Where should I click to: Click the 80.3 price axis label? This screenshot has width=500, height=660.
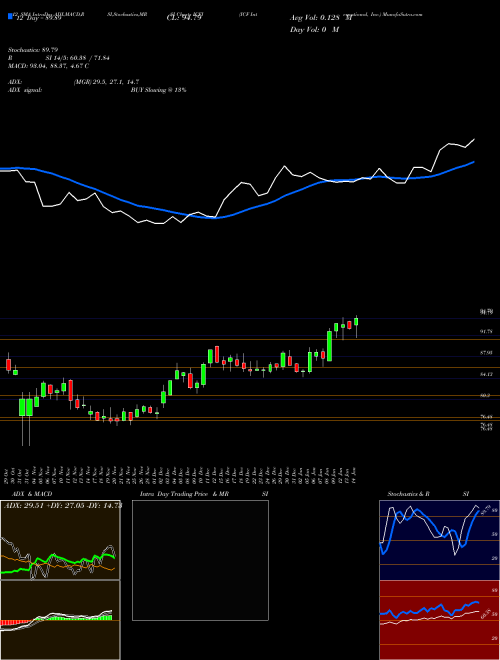point(486,395)
